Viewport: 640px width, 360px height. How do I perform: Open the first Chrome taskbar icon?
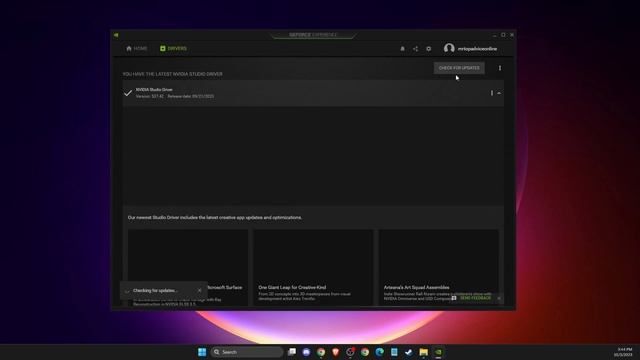tap(321, 352)
